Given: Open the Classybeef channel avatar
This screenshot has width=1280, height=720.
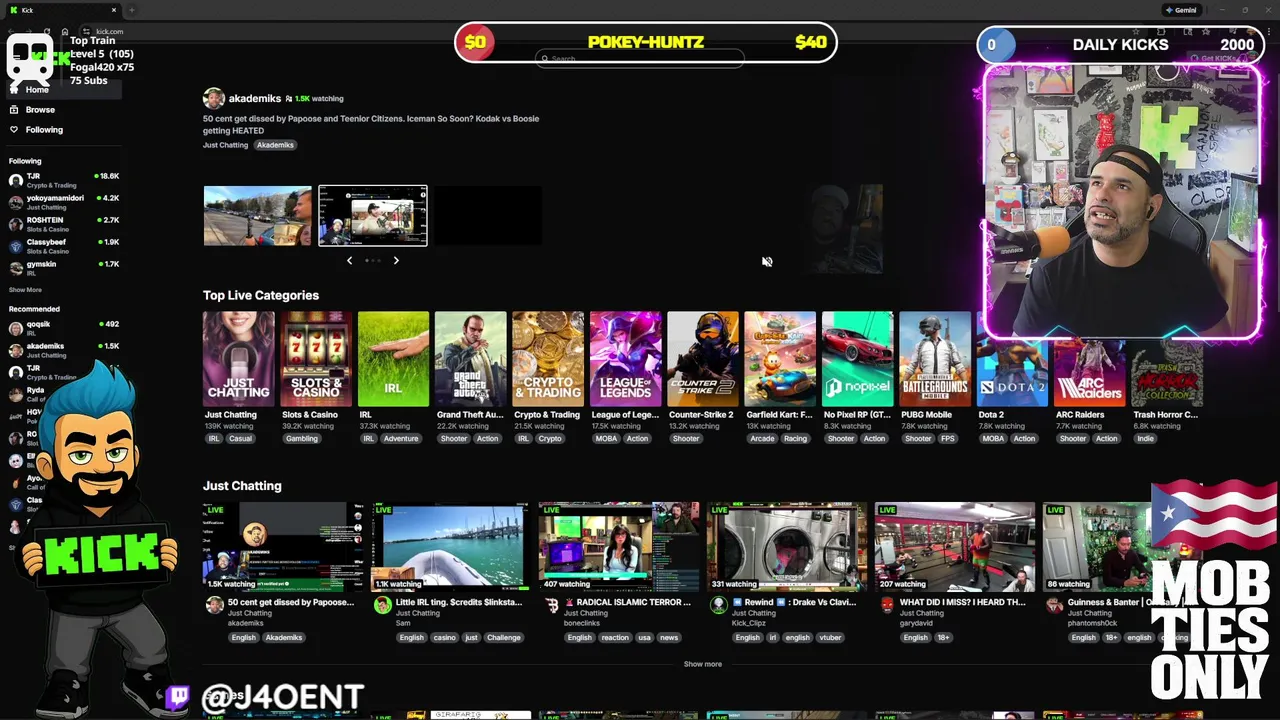Looking at the screenshot, I should 16,246.
